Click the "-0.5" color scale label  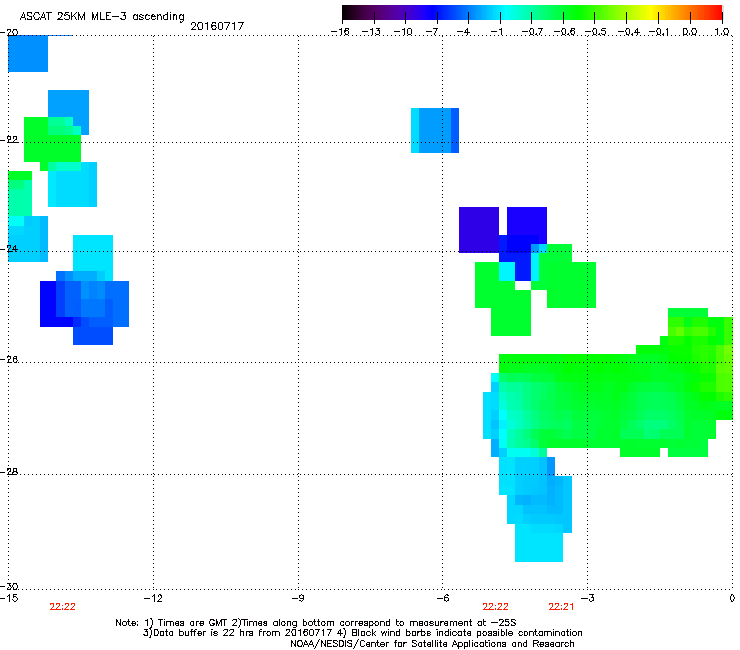[x=596, y=32]
